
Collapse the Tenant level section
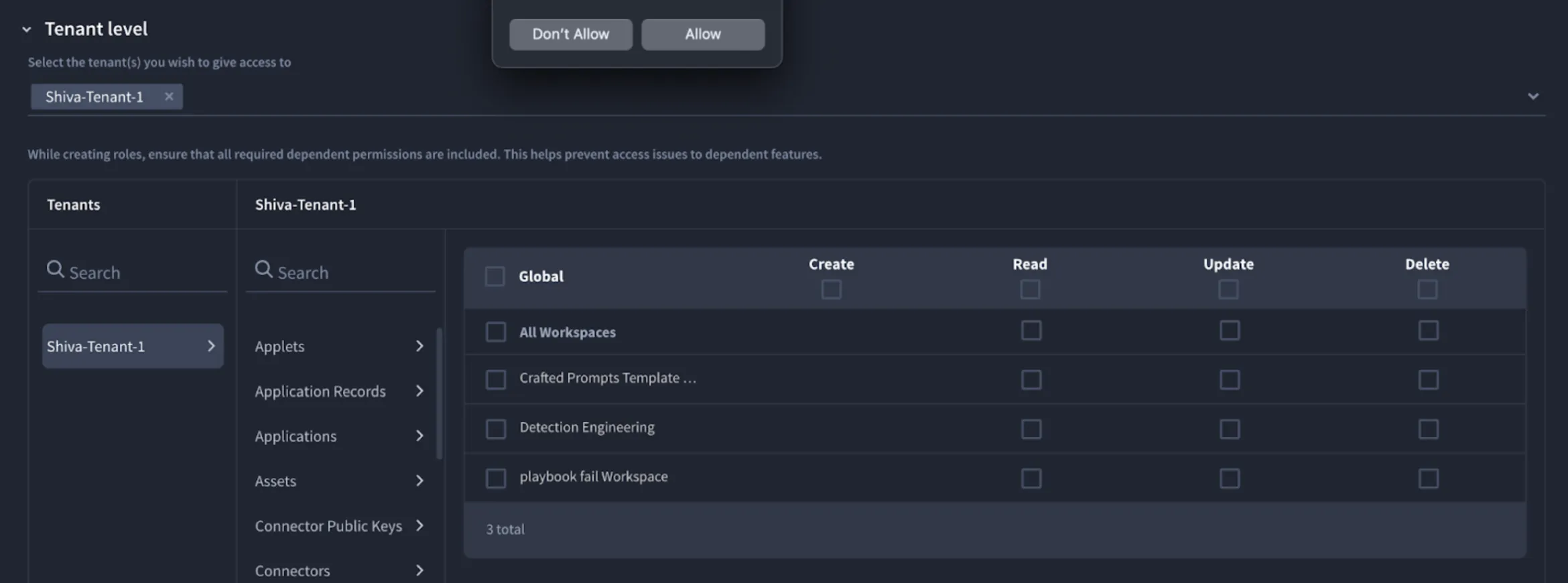coord(27,29)
